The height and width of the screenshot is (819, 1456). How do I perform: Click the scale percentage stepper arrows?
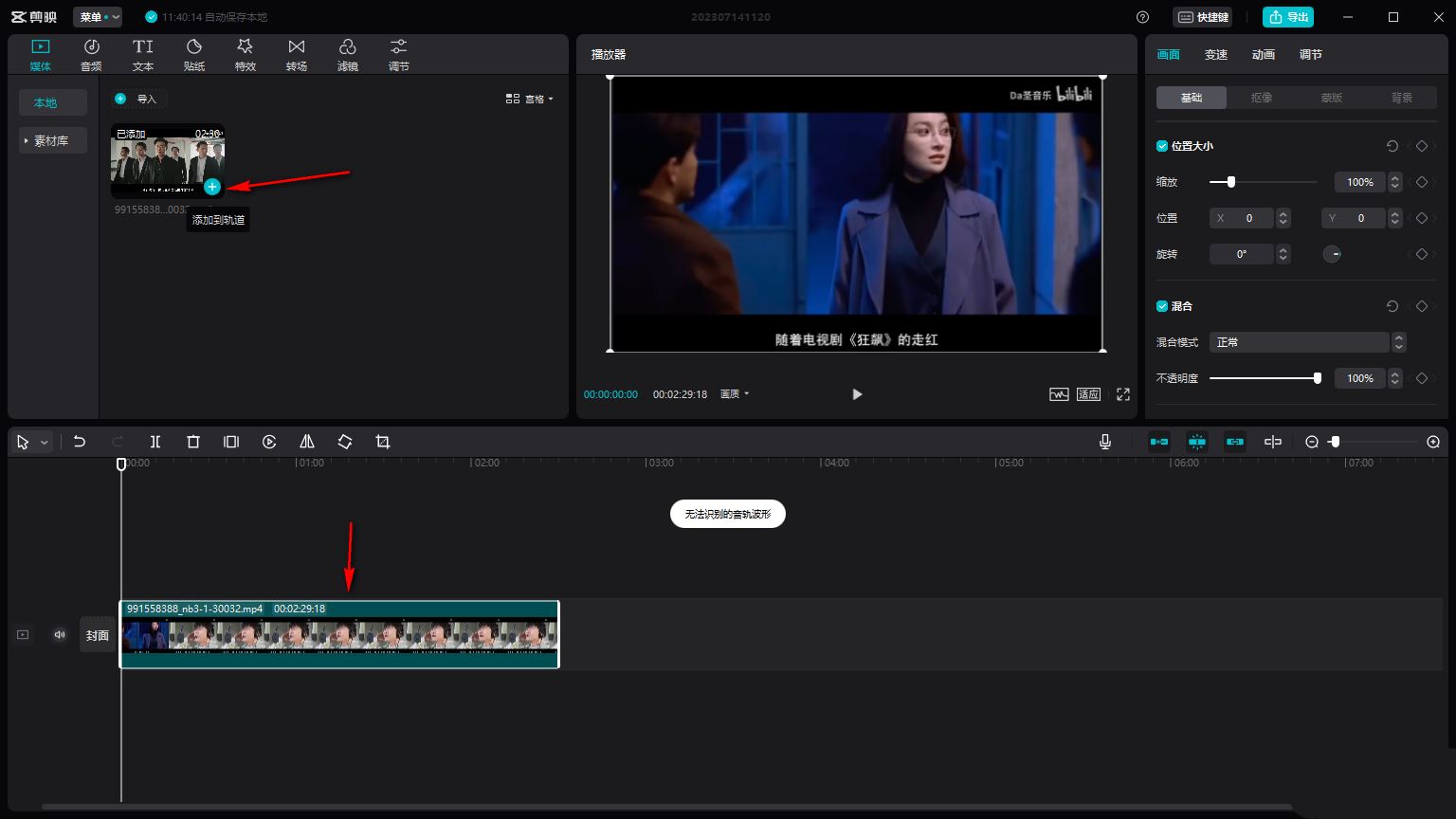(x=1395, y=182)
